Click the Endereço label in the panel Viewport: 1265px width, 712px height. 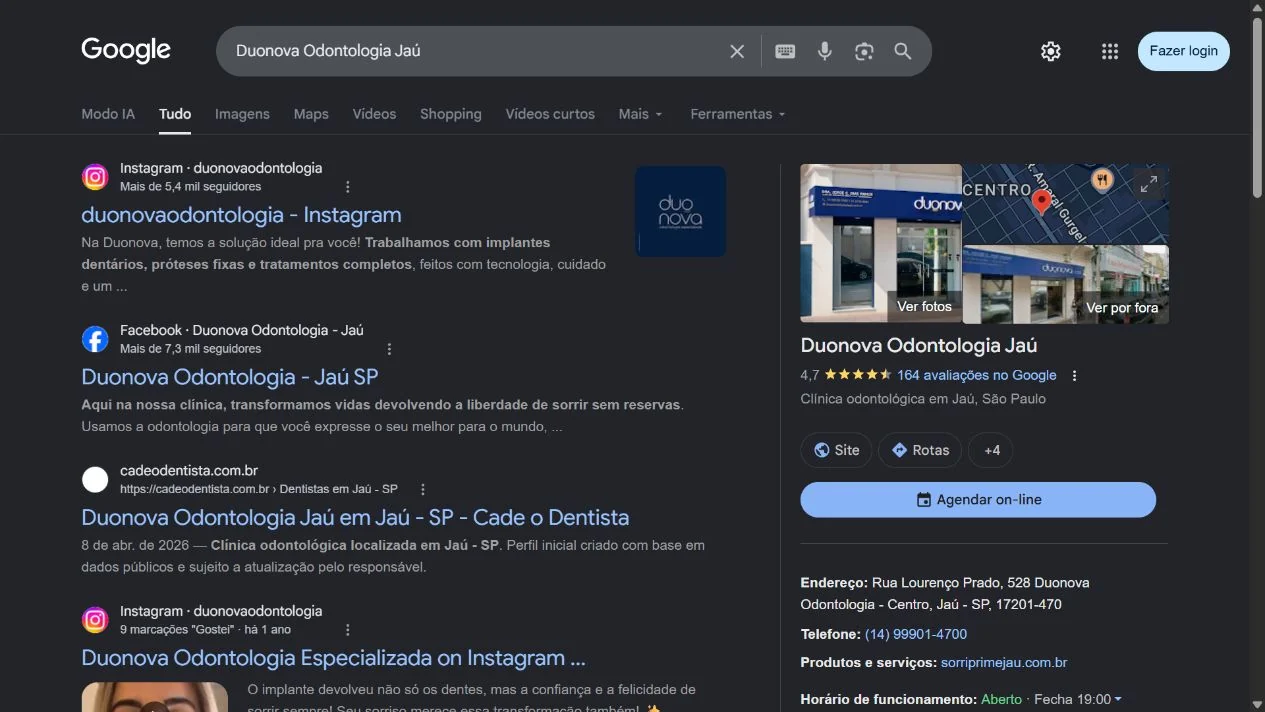[x=834, y=582]
